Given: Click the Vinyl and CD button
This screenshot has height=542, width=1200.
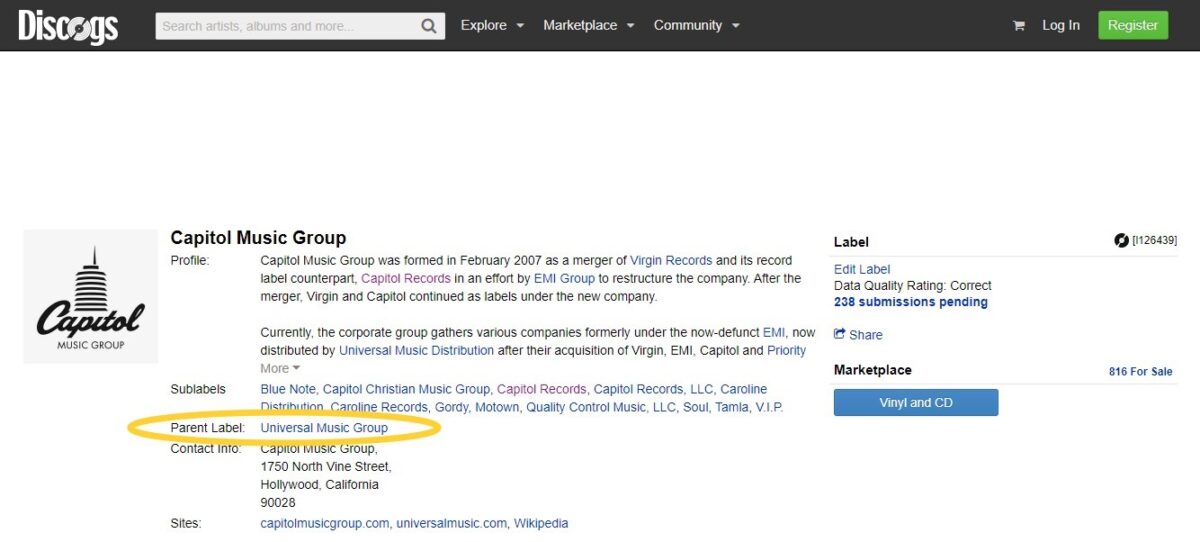Looking at the screenshot, I should point(916,403).
